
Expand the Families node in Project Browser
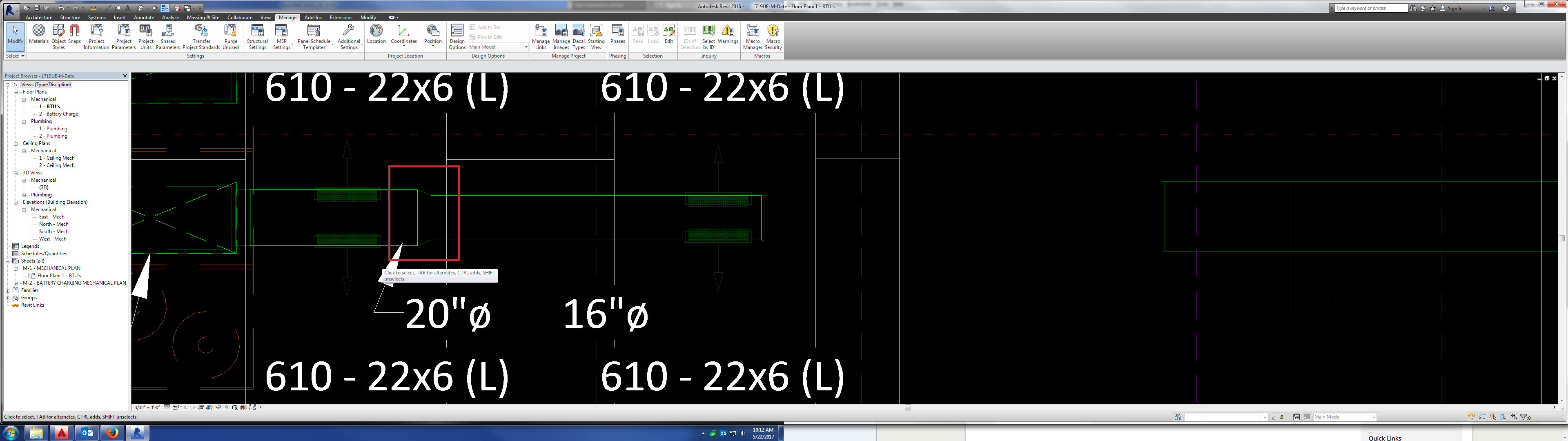pos(8,291)
